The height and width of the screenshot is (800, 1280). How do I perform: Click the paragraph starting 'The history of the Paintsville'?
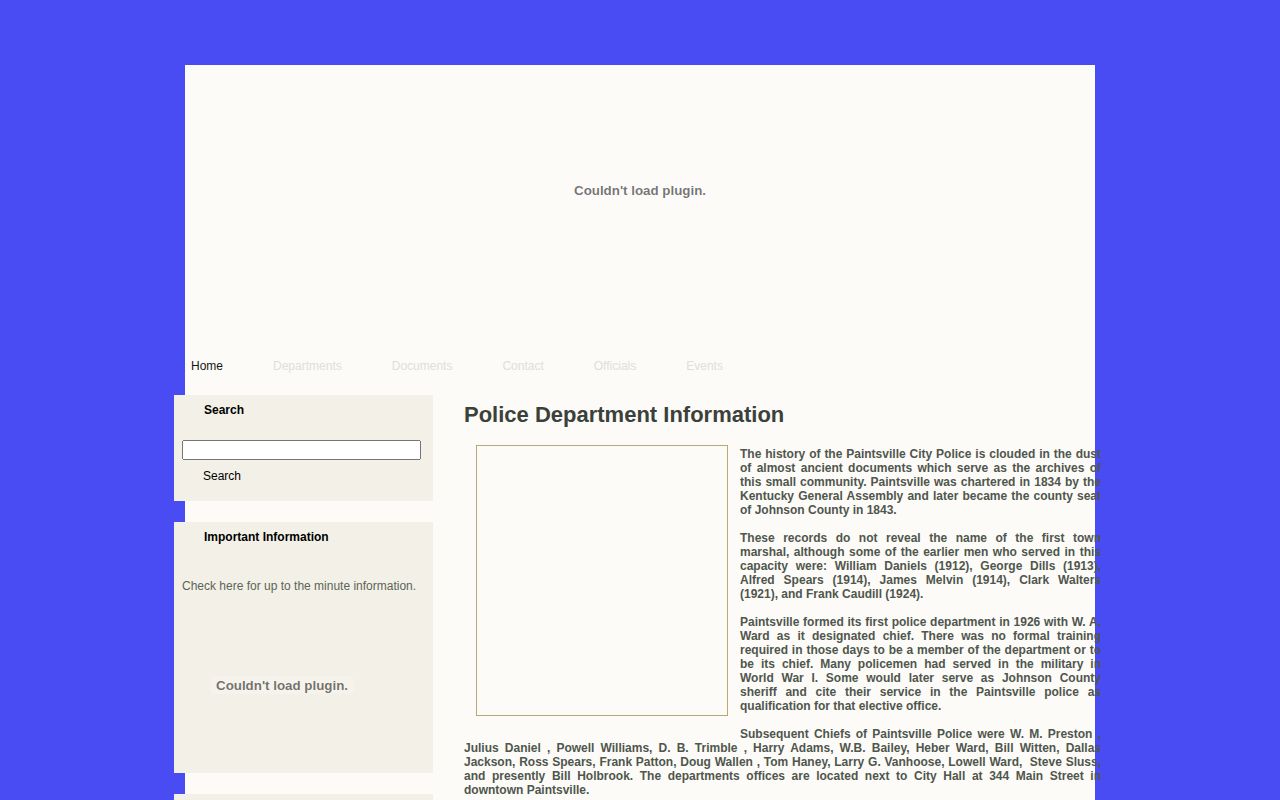coord(919,482)
